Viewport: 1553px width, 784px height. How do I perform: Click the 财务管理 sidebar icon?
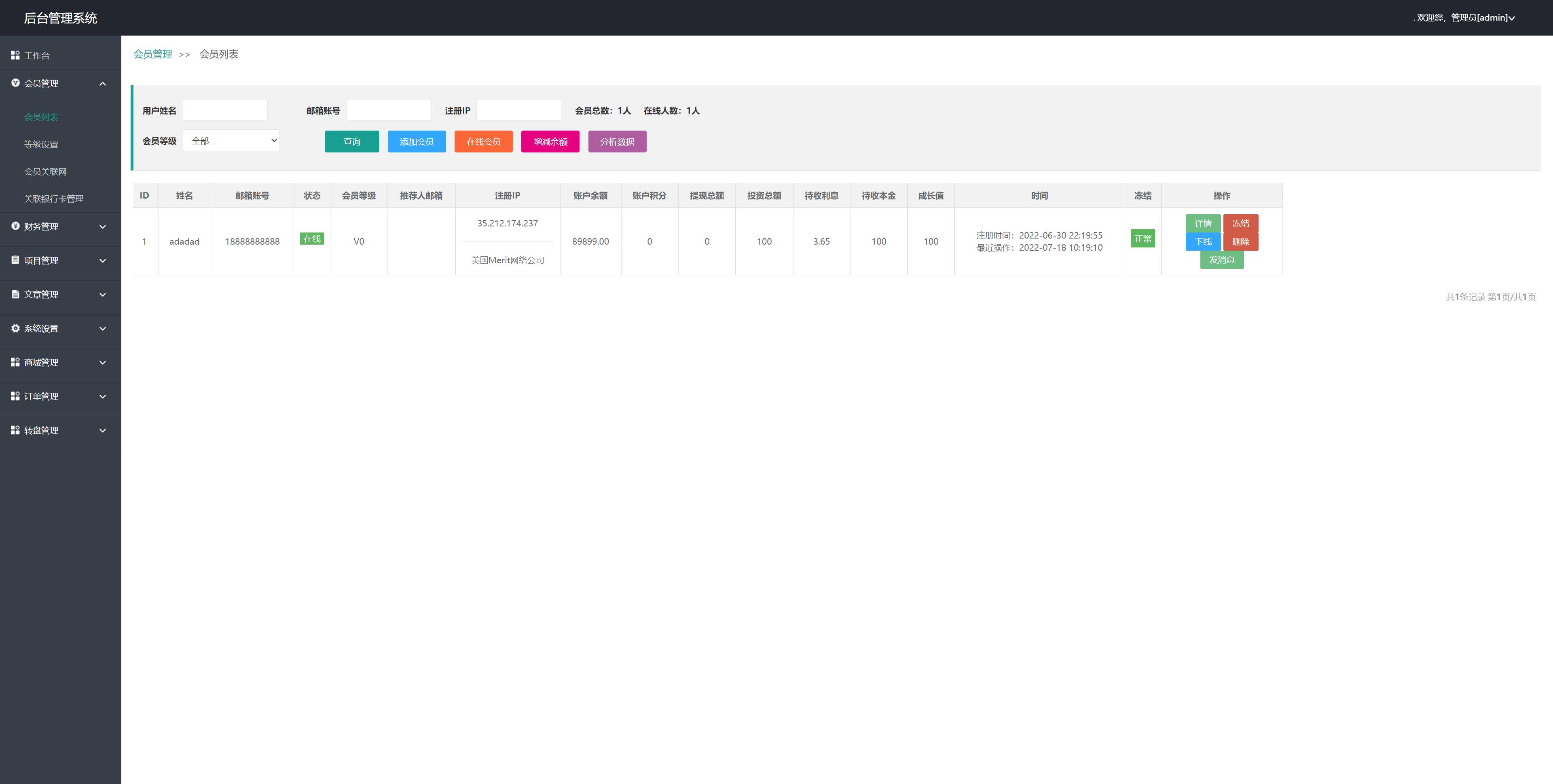15,226
